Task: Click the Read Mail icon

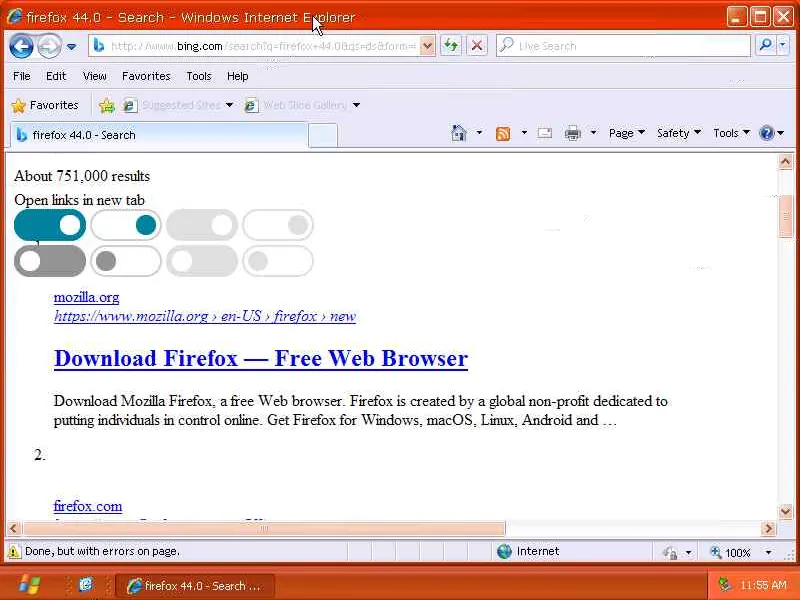Action: click(x=544, y=133)
